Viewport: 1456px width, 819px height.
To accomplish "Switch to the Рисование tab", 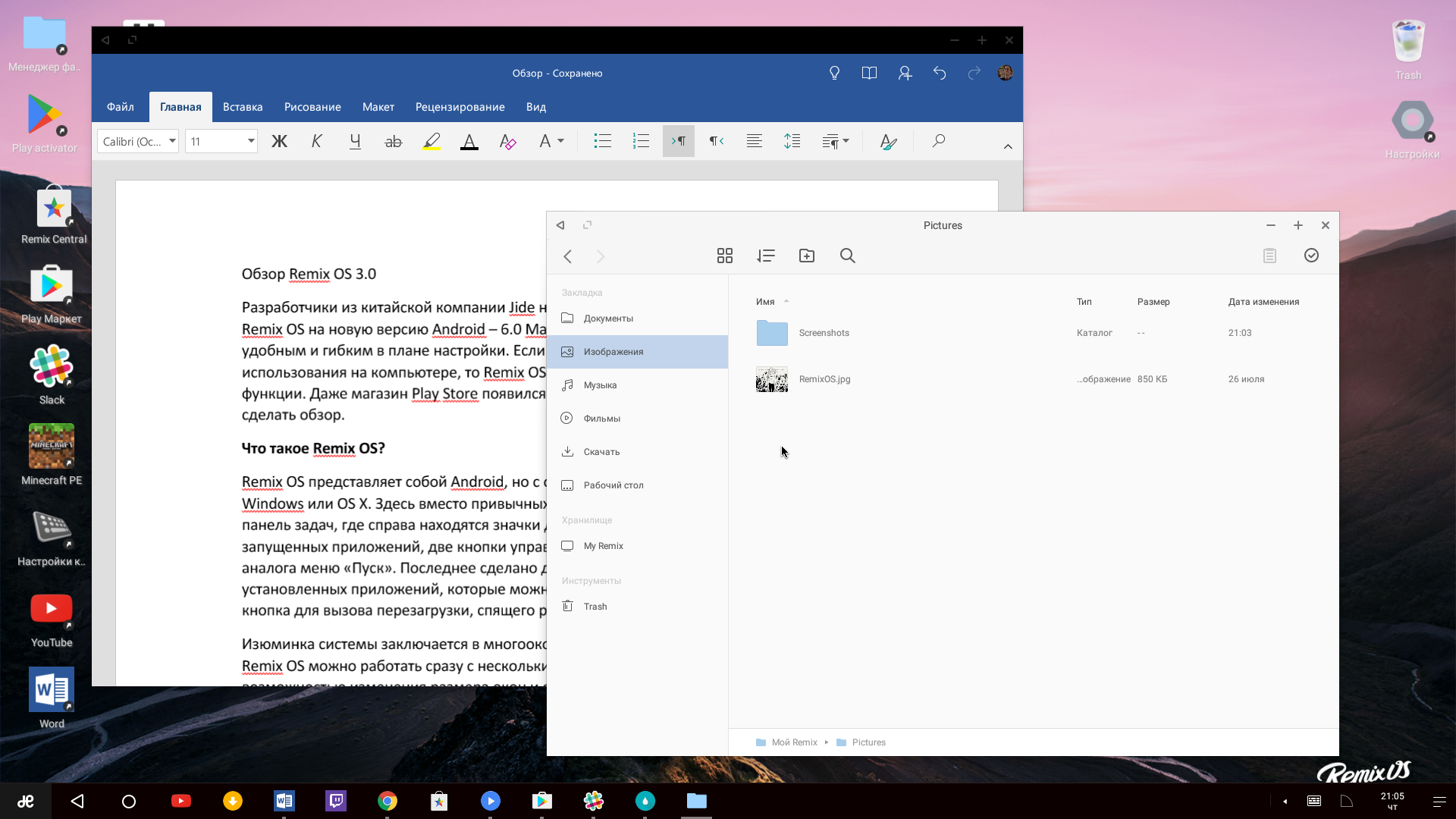I will pos(312,107).
